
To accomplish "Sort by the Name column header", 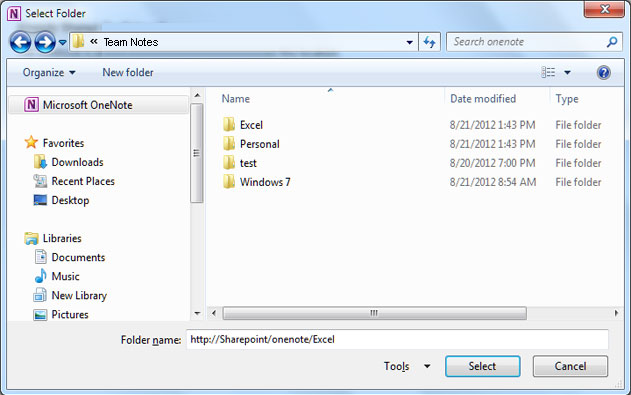I will pos(236,99).
